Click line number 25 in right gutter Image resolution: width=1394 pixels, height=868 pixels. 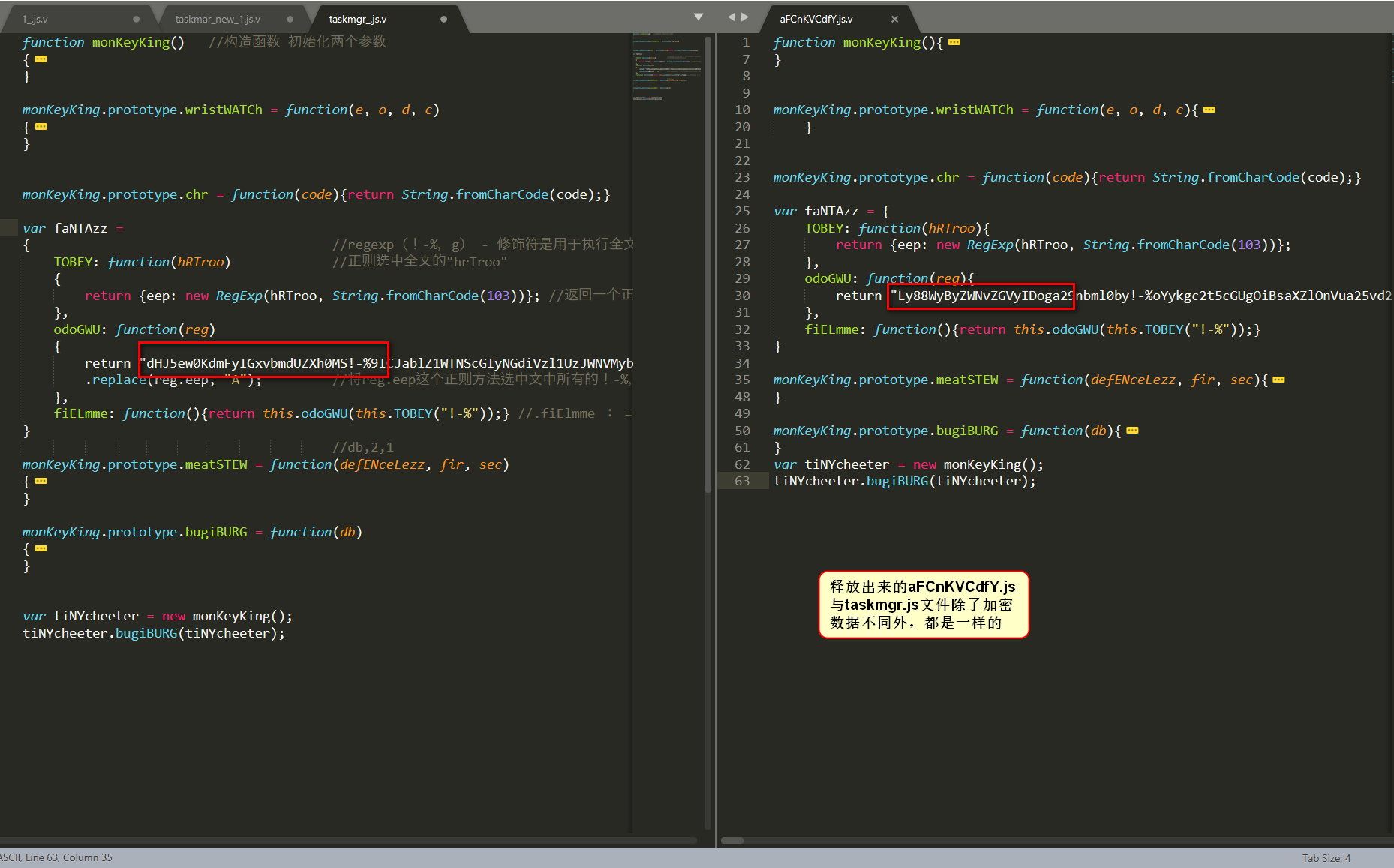(x=742, y=211)
